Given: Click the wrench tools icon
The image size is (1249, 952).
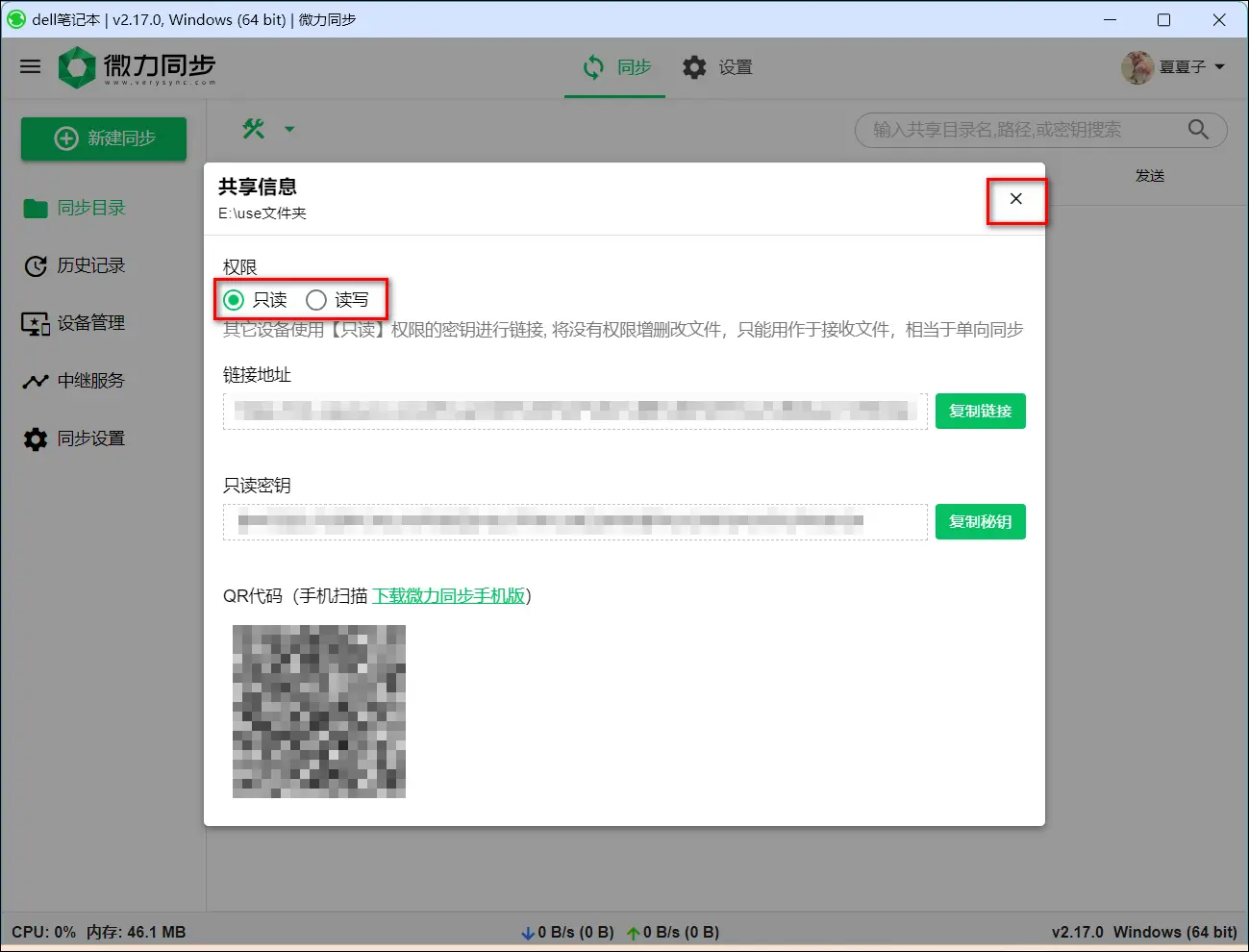Looking at the screenshot, I should 254,129.
